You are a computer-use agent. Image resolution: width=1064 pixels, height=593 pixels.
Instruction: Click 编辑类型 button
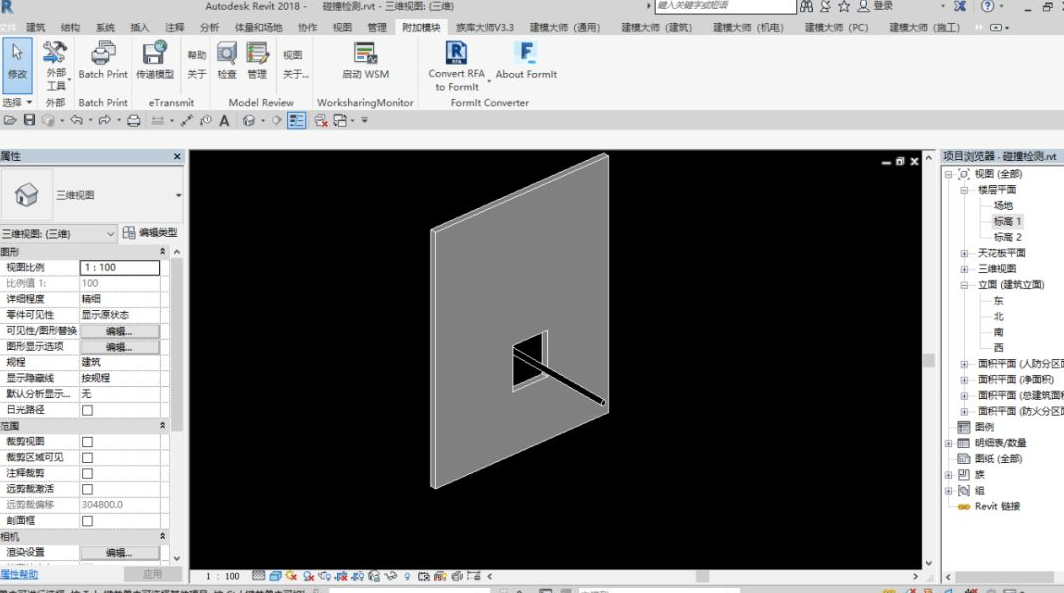point(150,233)
